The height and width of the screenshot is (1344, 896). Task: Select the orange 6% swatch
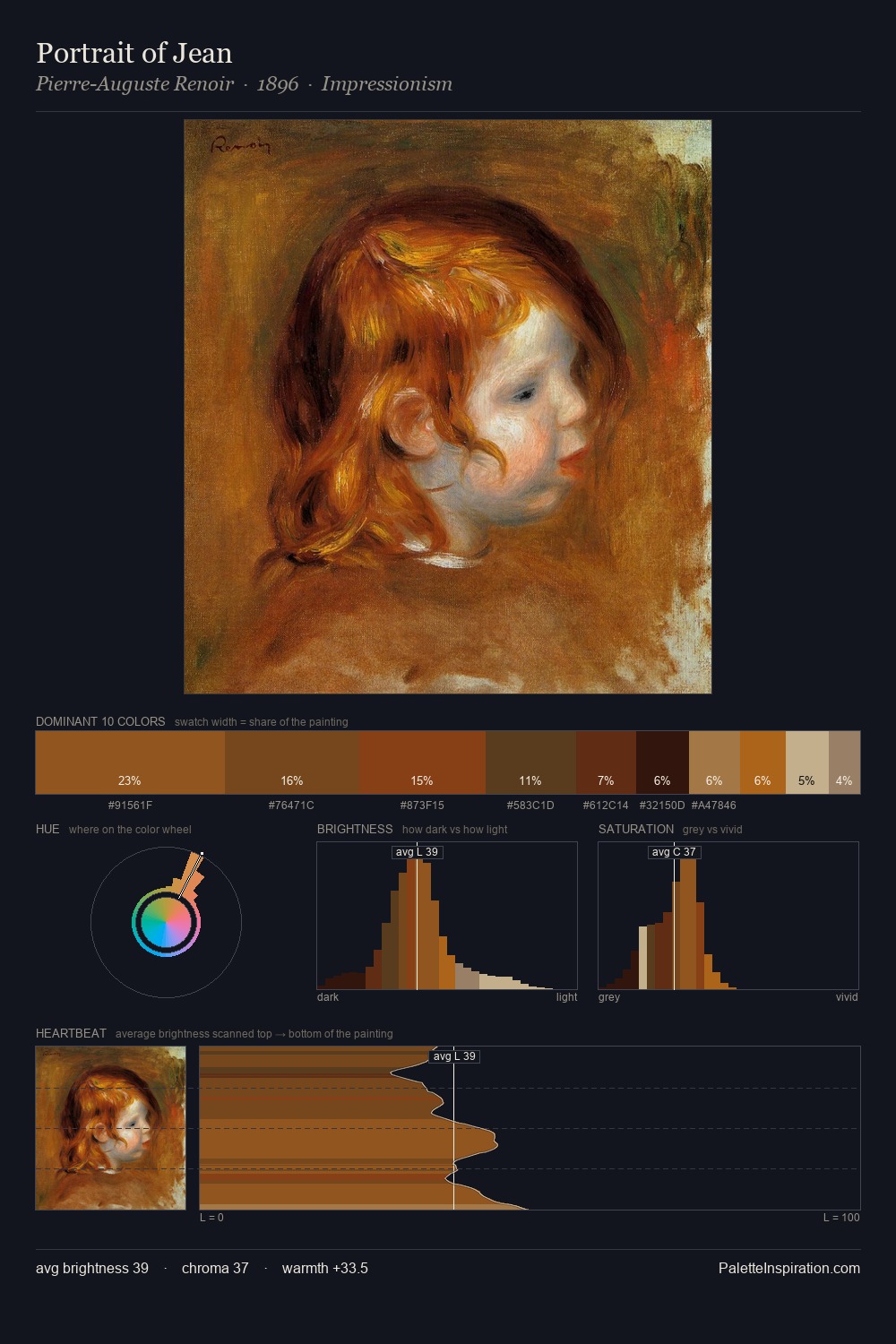click(762, 762)
